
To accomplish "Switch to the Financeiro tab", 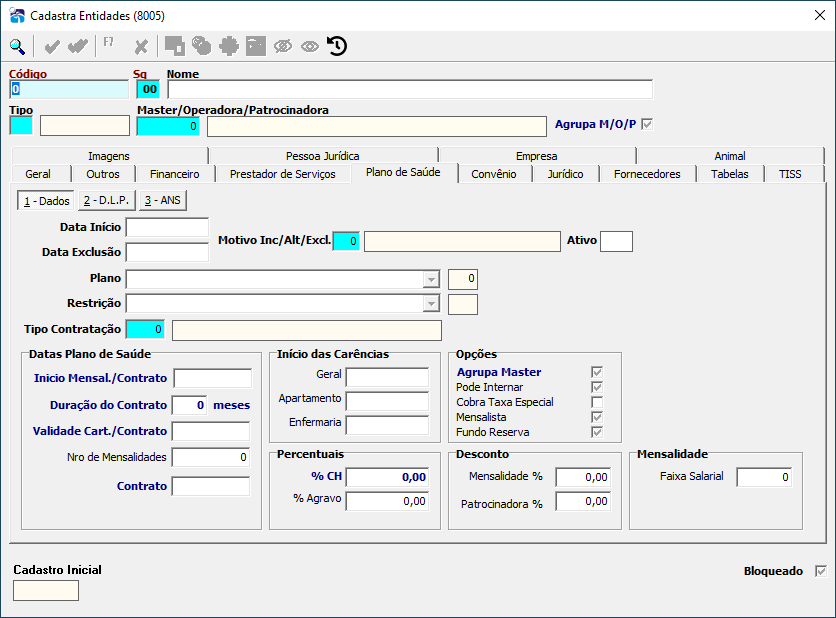I will point(174,174).
